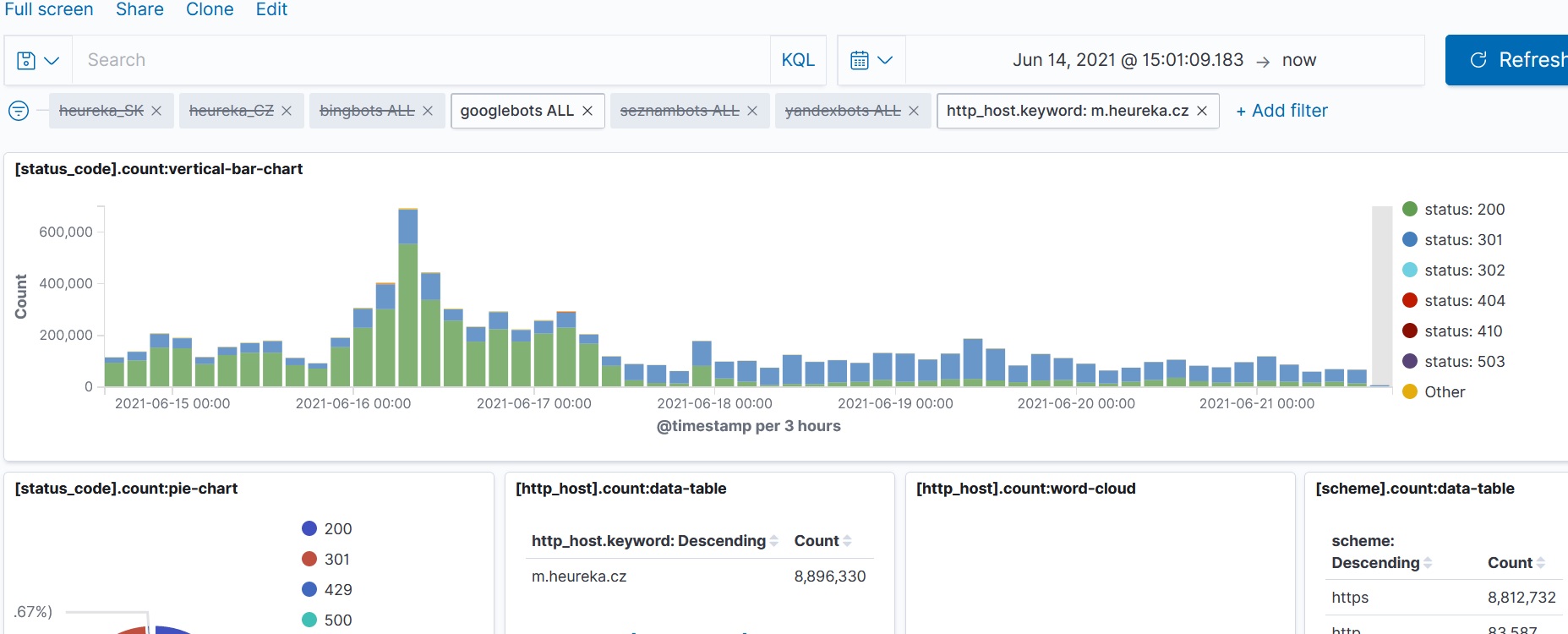
Task: Open saved query menu disk icon
Action: click(38, 60)
